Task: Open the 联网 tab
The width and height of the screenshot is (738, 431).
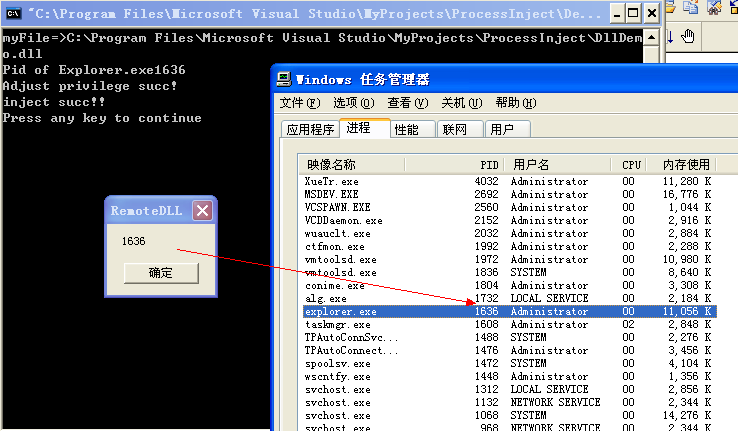Action: [460, 129]
